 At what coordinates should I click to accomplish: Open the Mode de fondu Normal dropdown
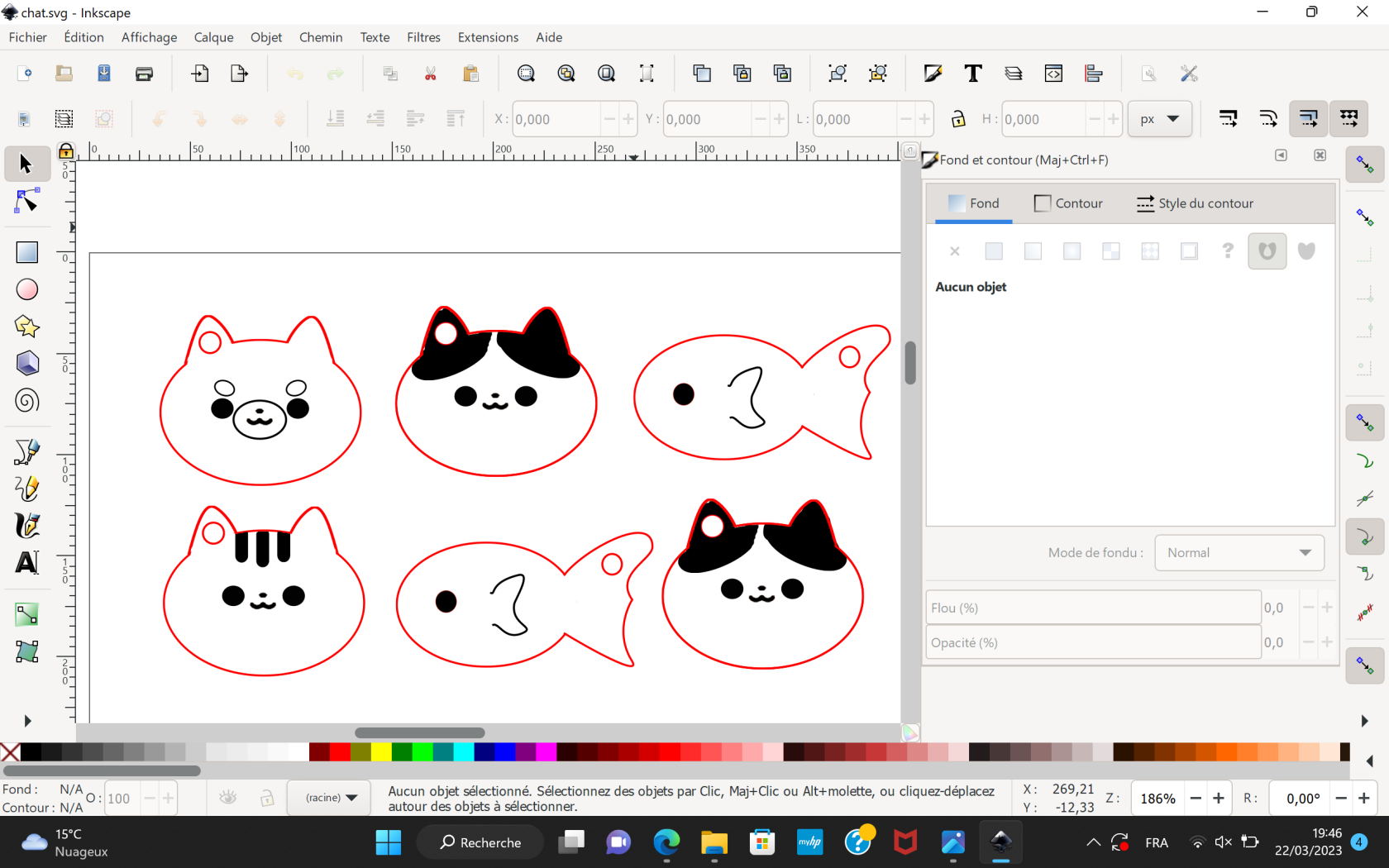click(1239, 553)
